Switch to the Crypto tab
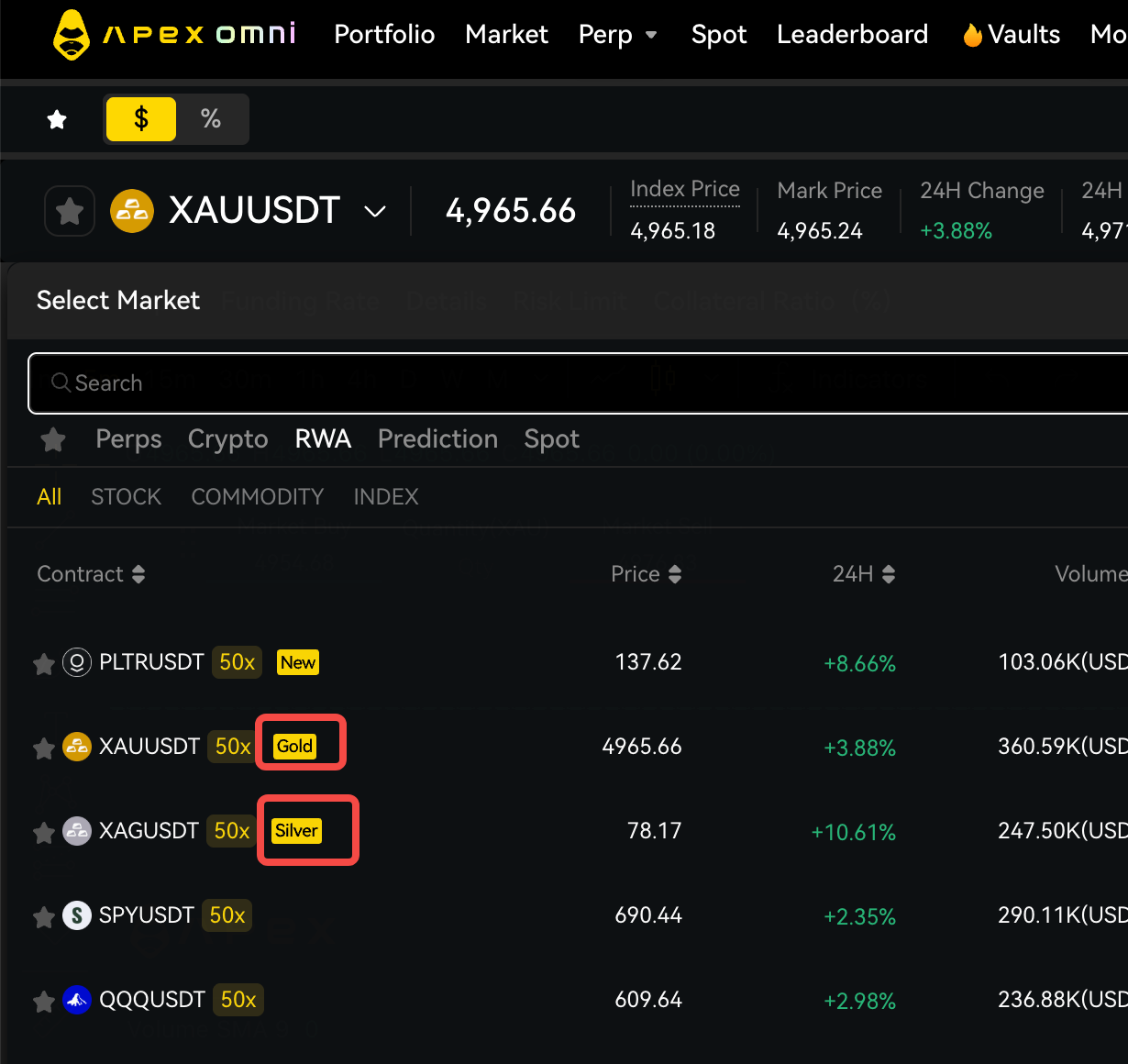Viewport: 1128px width, 1064px height. (x=227, y=439)
